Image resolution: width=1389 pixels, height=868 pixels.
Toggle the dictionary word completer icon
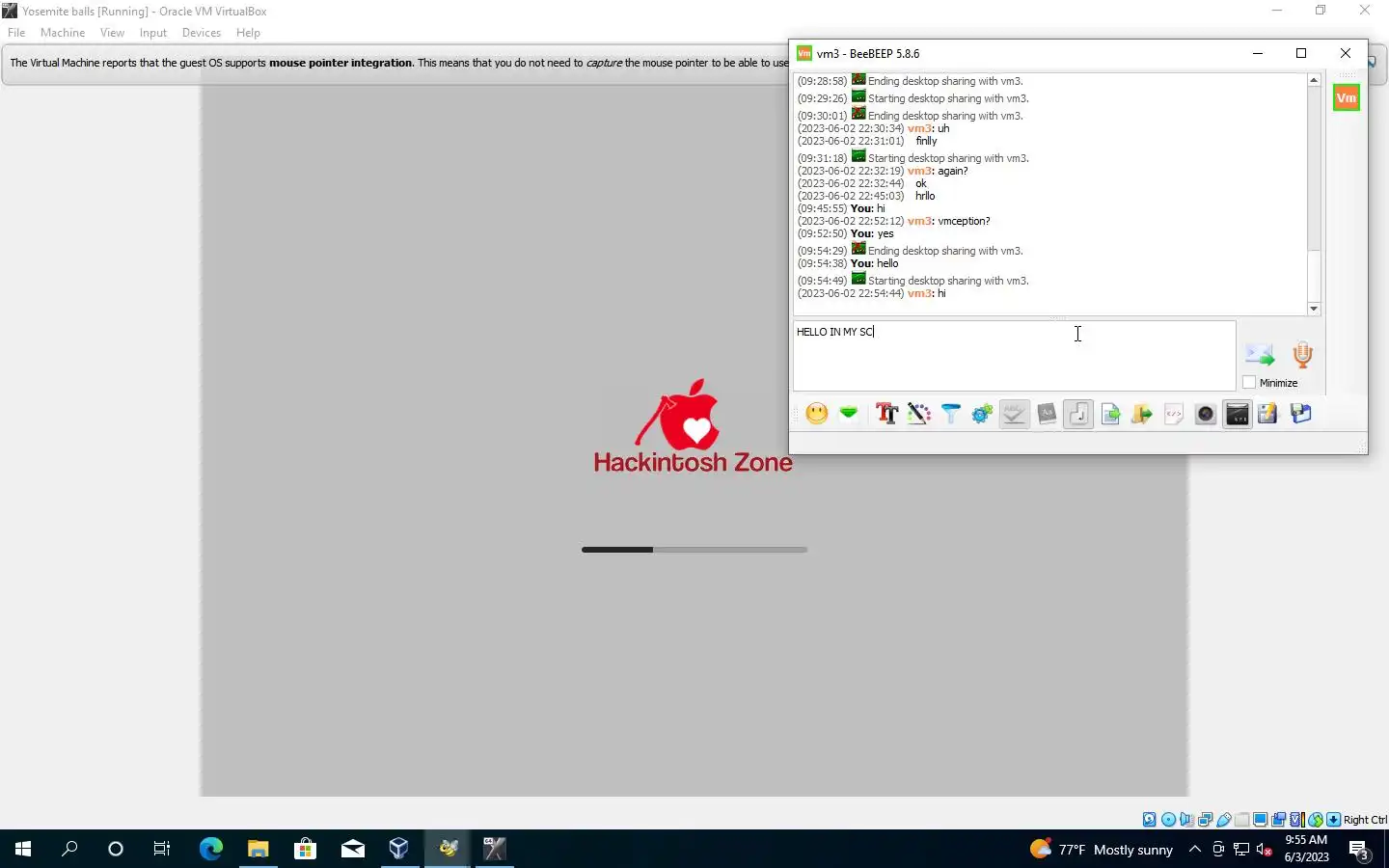click(x=1047, y=414)
